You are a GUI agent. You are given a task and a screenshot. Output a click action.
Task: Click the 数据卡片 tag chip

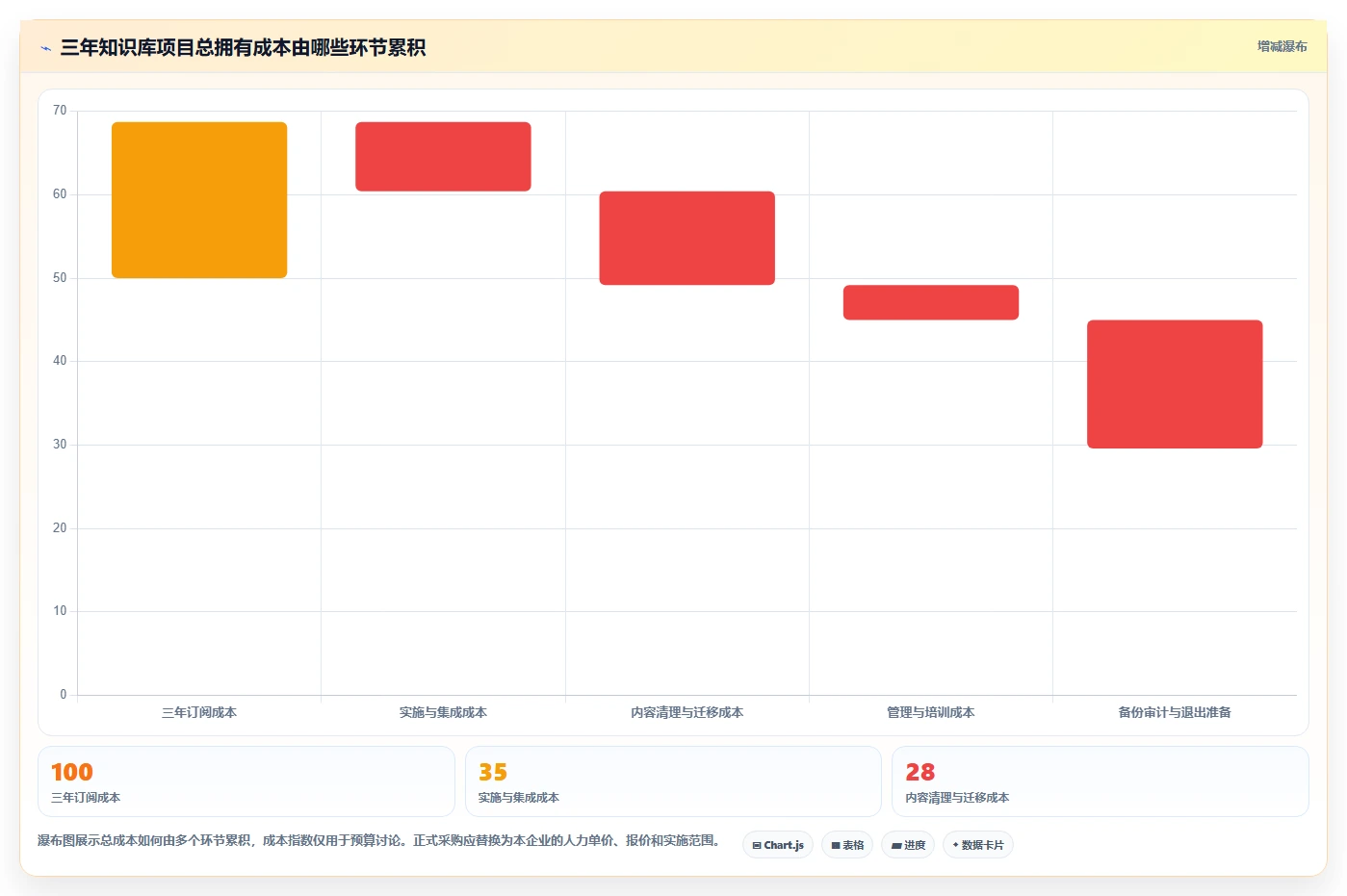[x=978, y=845]
